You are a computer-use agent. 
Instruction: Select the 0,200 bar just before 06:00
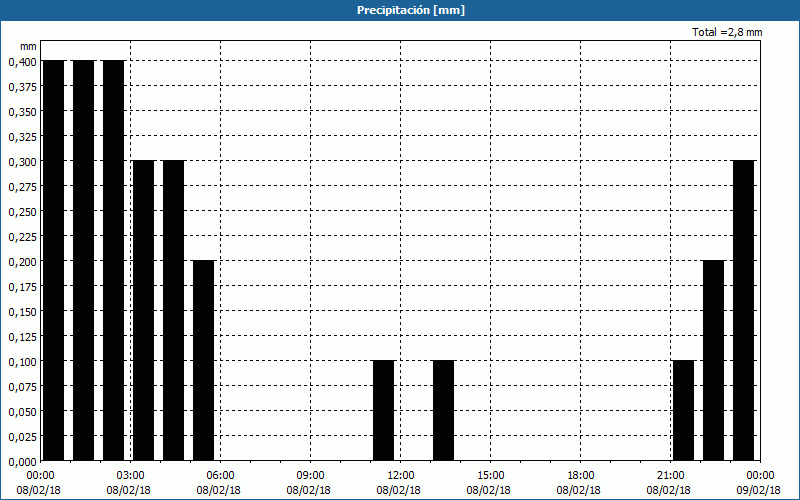(203, 360)
